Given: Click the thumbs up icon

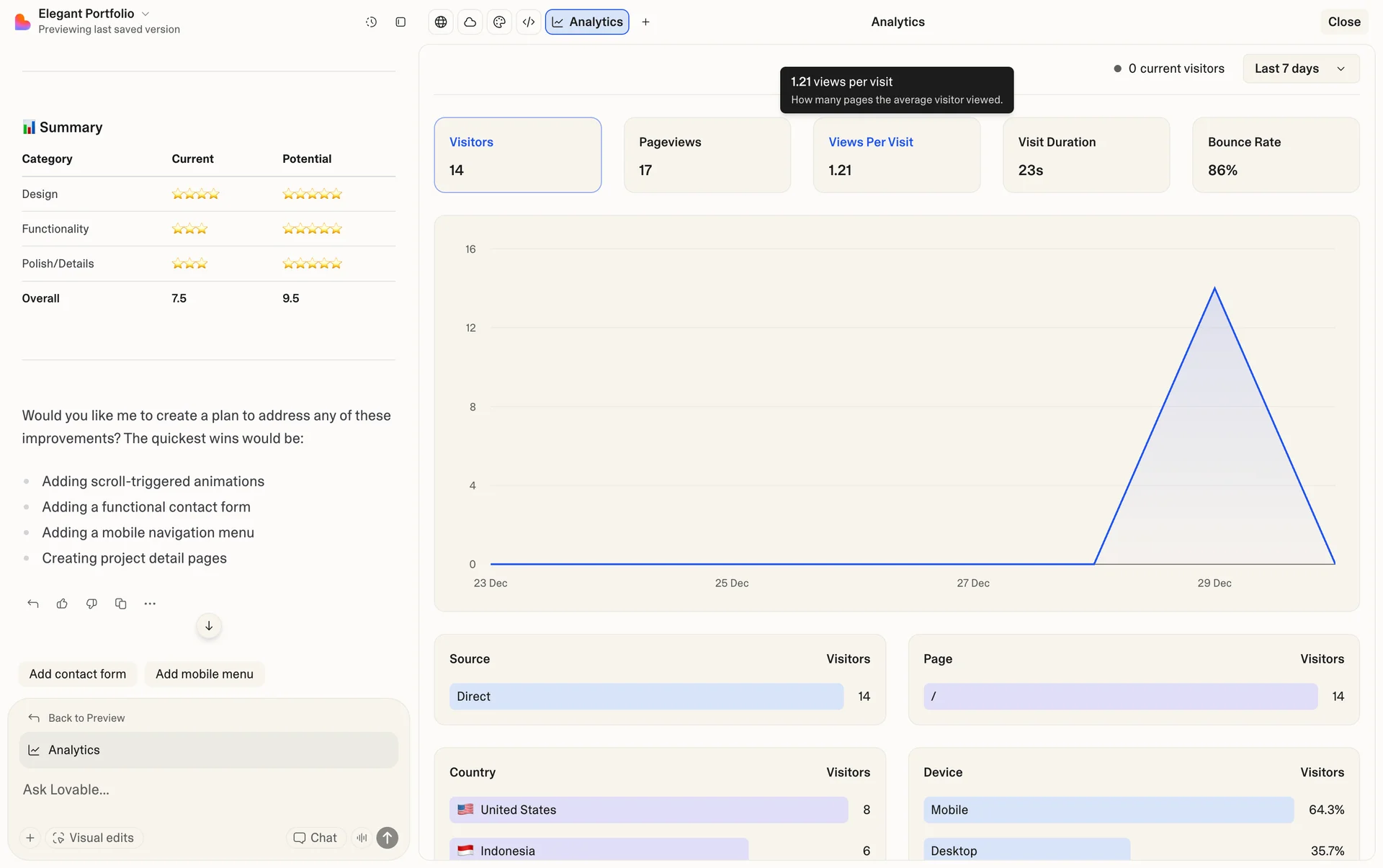Looking at the screenshot, I should (x=62, y=604).
